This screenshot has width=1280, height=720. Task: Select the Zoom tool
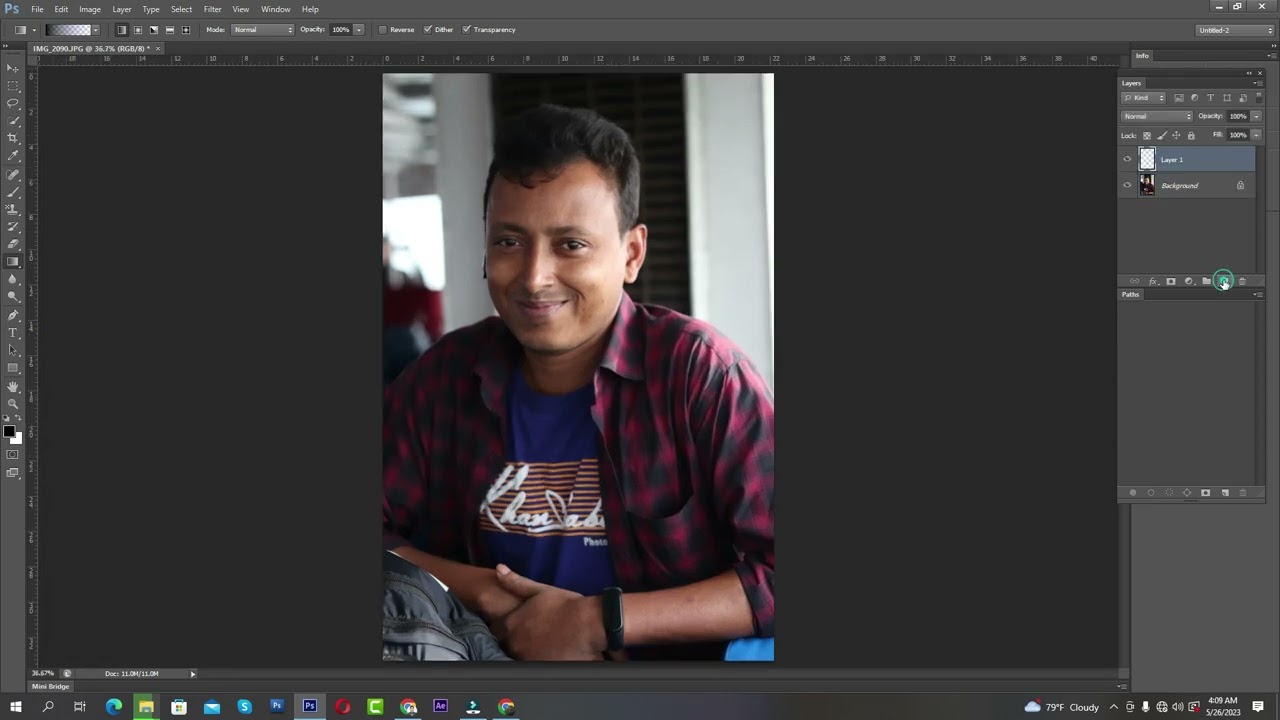13,403
